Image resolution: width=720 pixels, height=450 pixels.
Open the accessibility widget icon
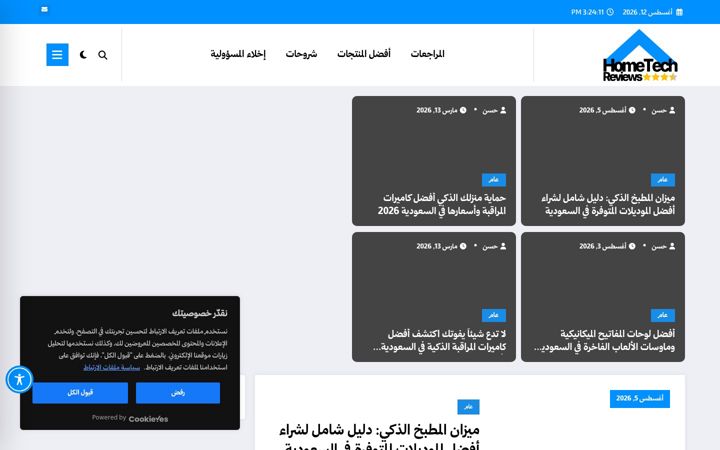click(19, 379)
